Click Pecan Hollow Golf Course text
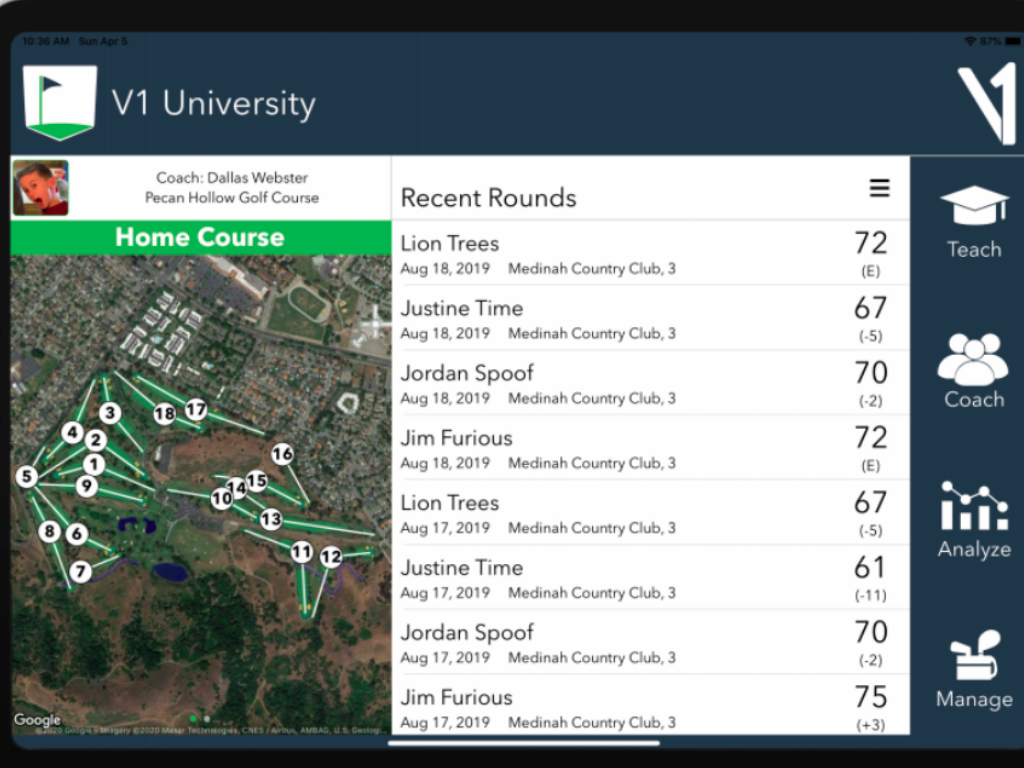This screenshot has width=1024, height=768. (x=232, y=197)
